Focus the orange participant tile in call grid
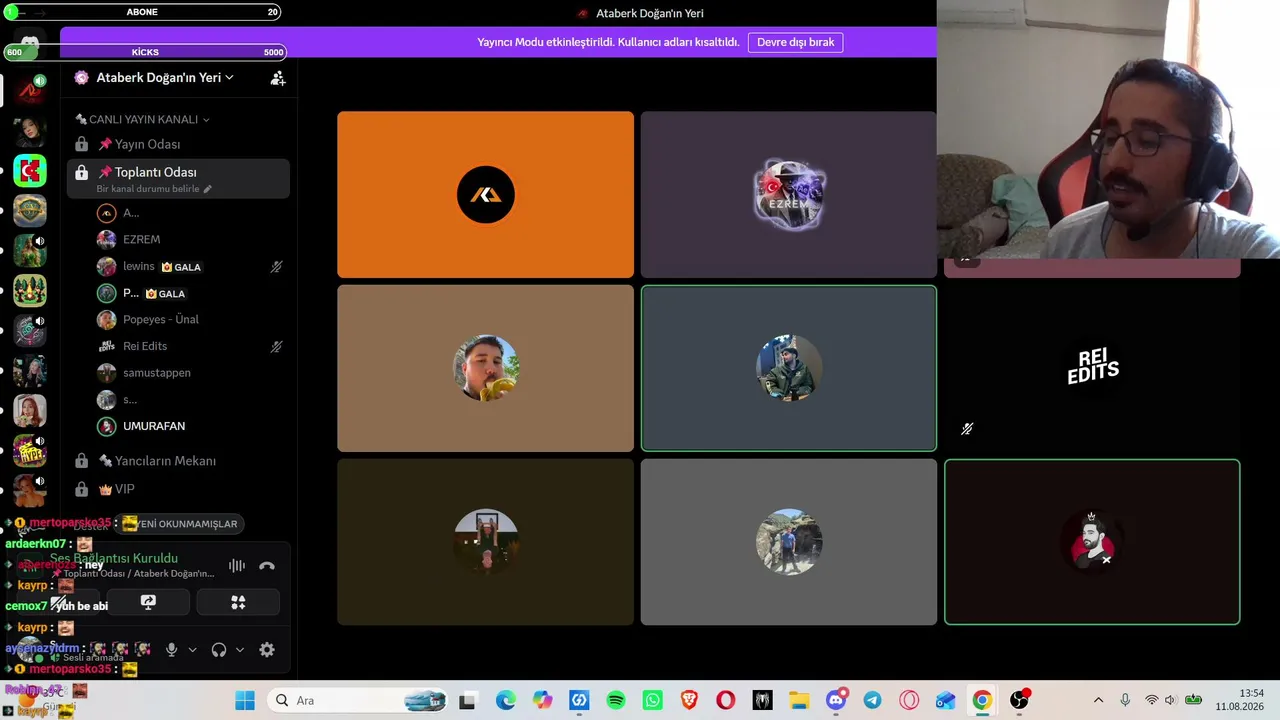The height and width of the screenshot is (720, 1280). [x=485, y=195]
